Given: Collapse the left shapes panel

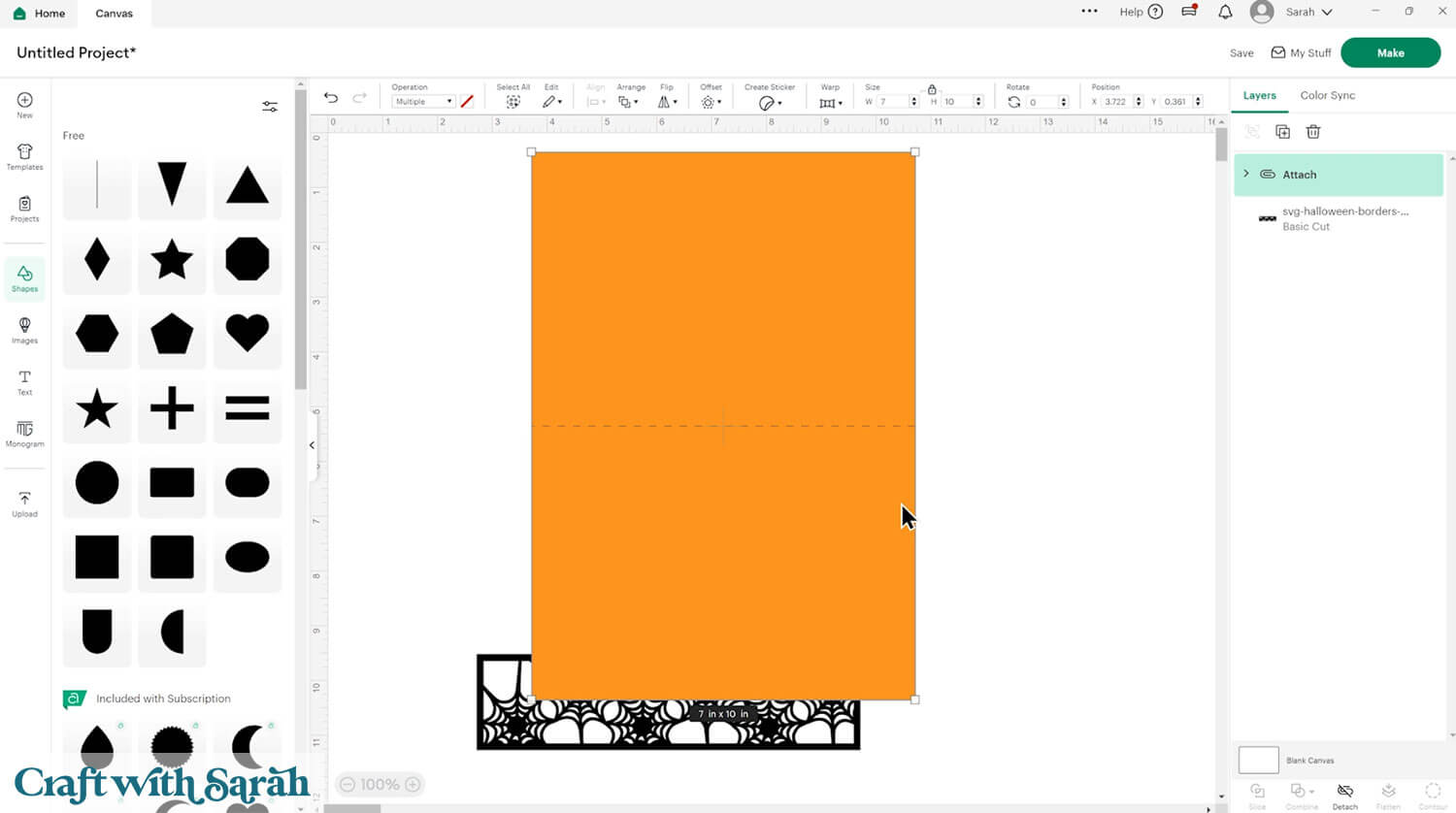Looking at the screenshot, I should point(312,445).
